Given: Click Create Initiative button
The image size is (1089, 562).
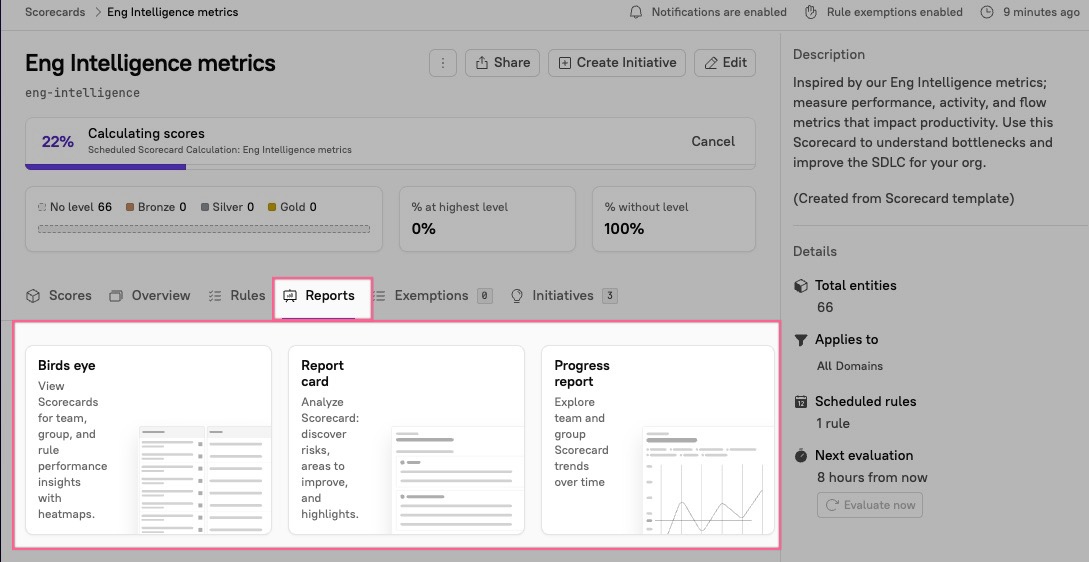Looking at the screenshot, I should coord(617,63).
